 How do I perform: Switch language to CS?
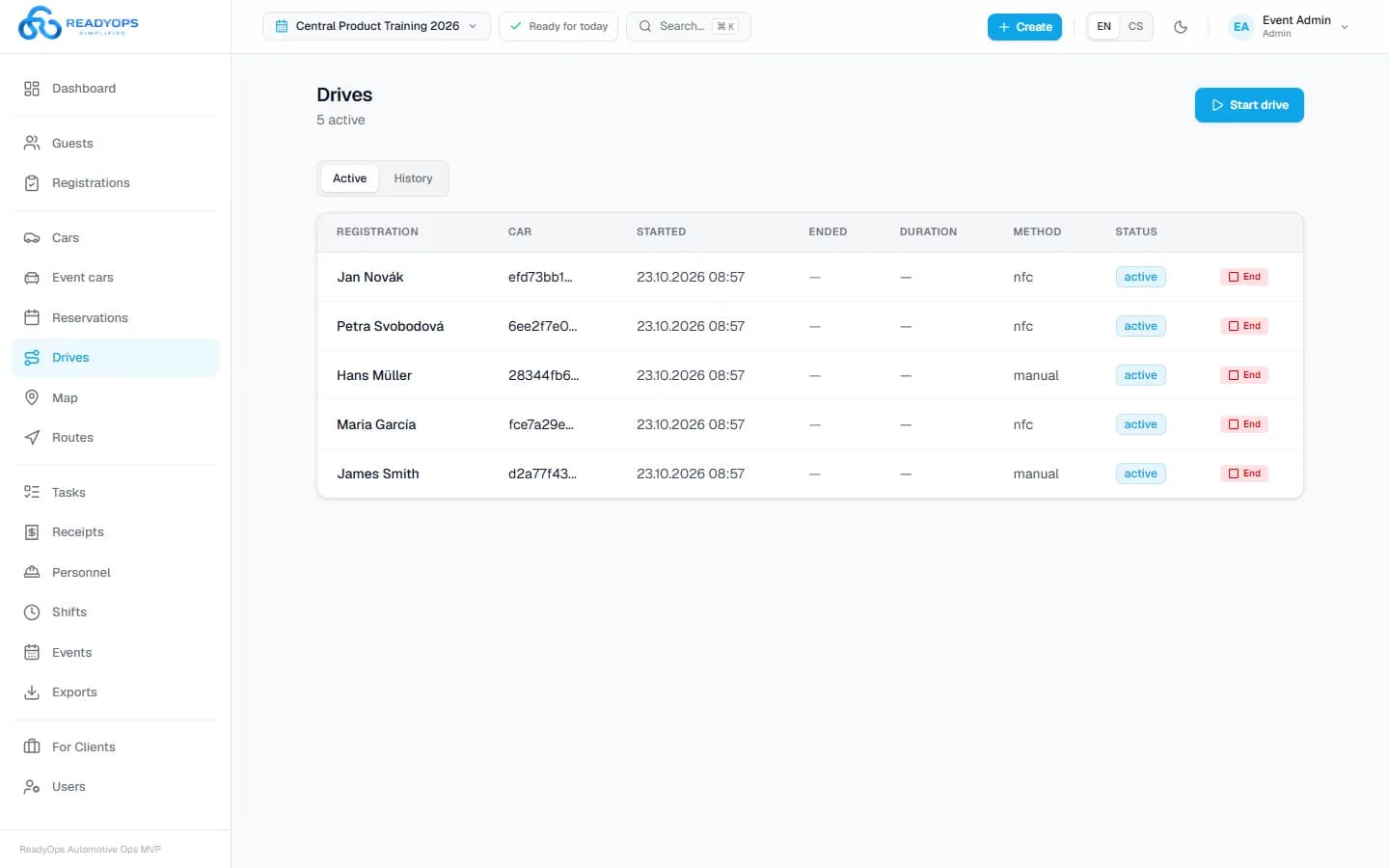pos(1136,27)
